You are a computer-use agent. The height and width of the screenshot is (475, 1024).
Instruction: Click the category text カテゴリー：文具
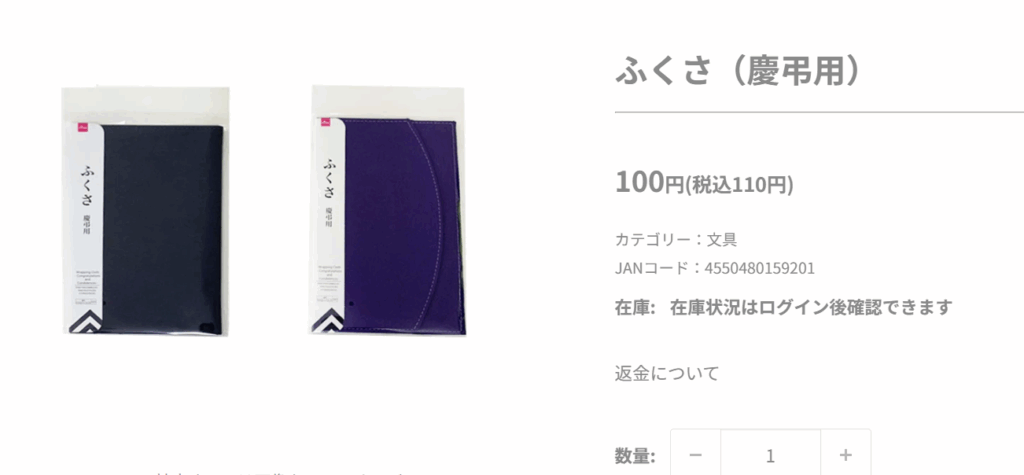[x=676, y=240]
